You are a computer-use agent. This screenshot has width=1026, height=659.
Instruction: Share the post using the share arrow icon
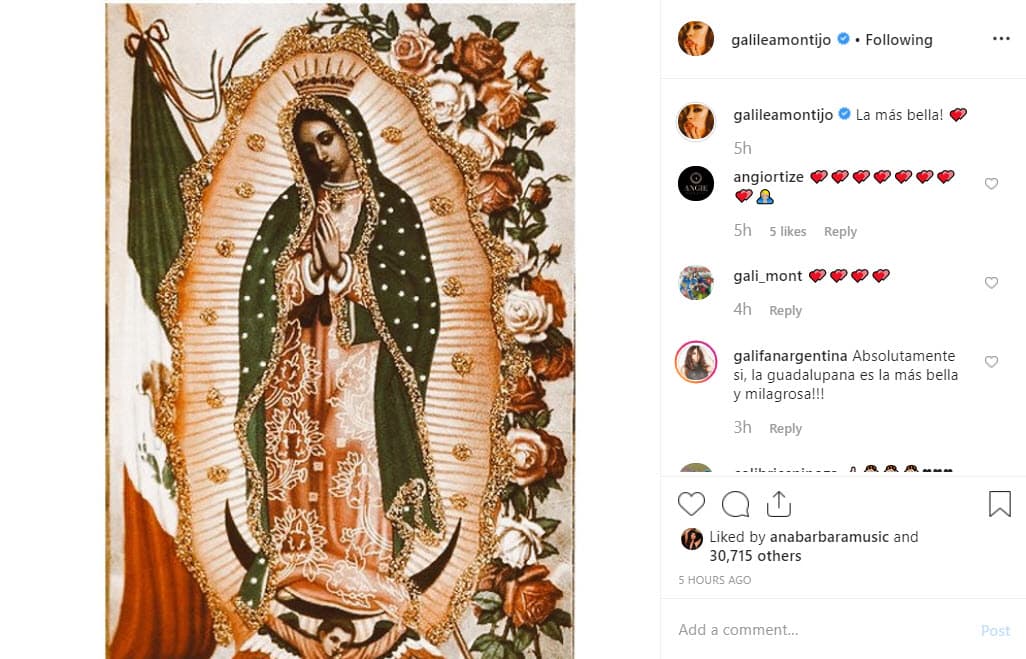779,504
